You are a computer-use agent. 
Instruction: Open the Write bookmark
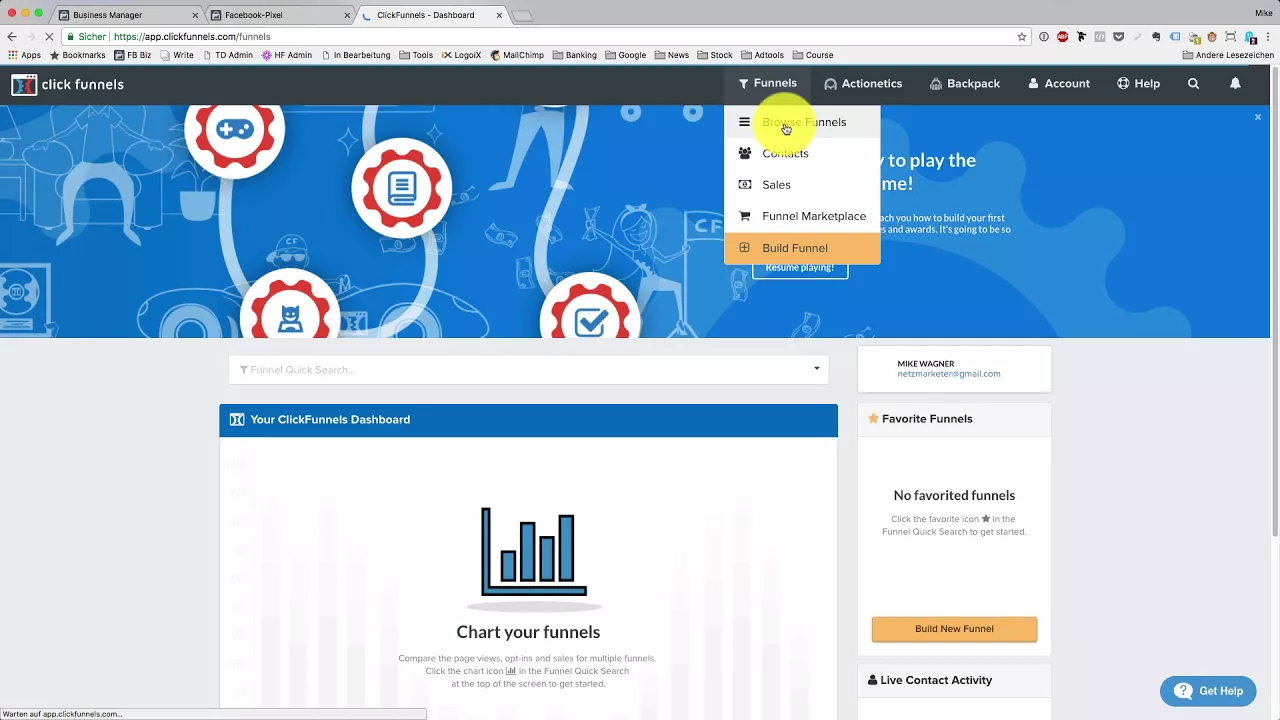(177, 55)
